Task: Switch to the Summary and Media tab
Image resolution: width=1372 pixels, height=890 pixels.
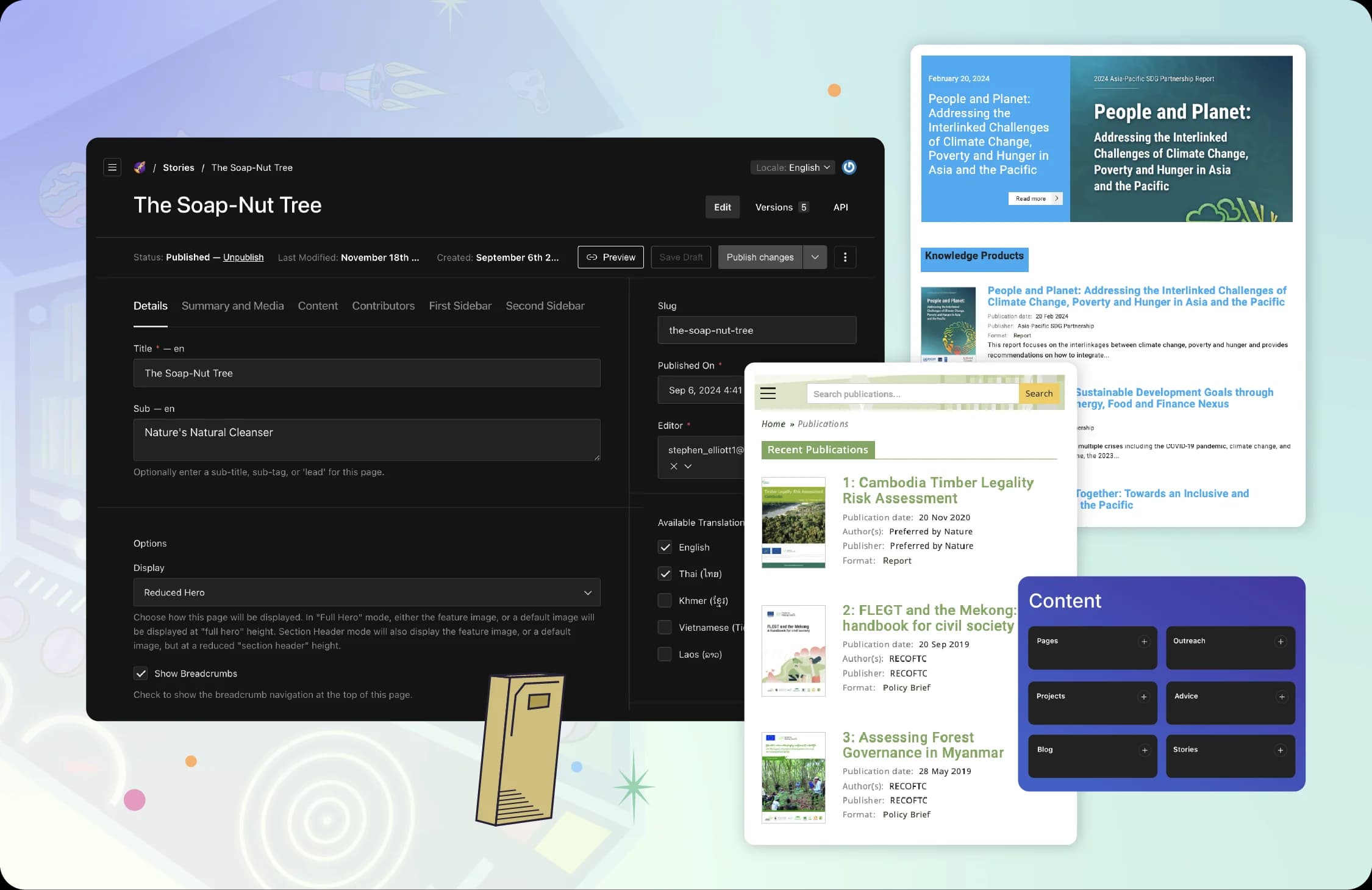Action: [x=232, y=306]
